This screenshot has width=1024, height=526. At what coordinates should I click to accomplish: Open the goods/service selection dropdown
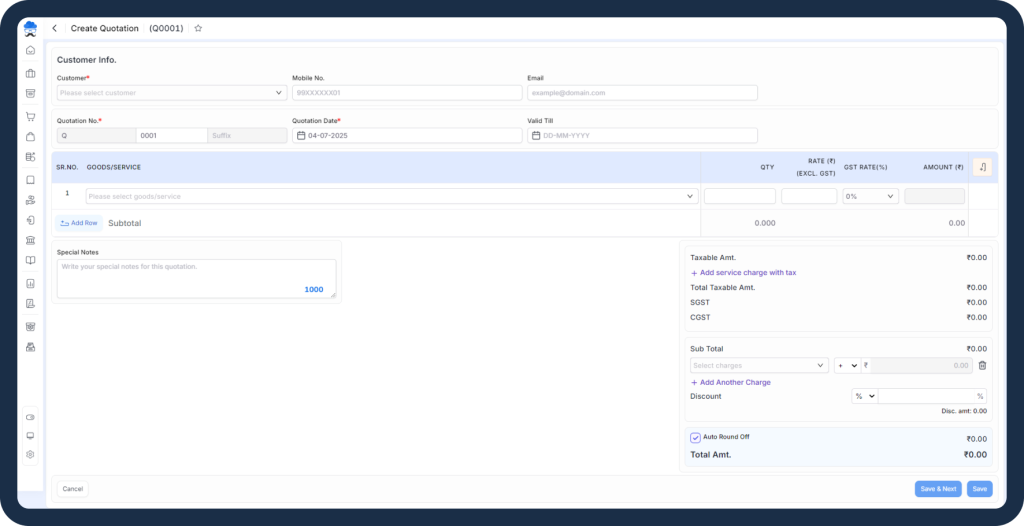coord(392,196)
